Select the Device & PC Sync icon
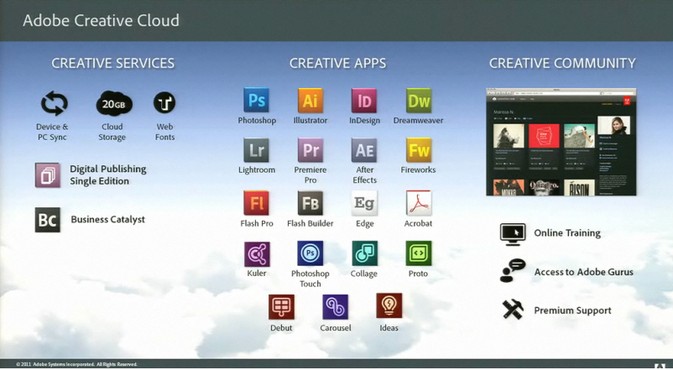This screenshot has width=673, height=370. click(54, 103)
